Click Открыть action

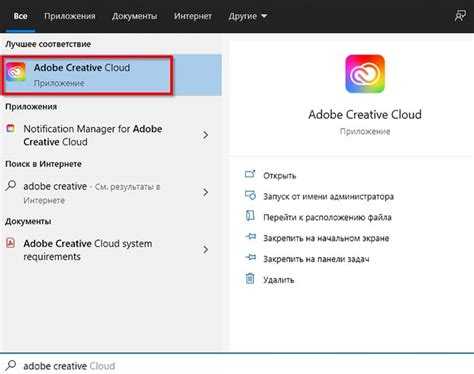coord(279,176)
